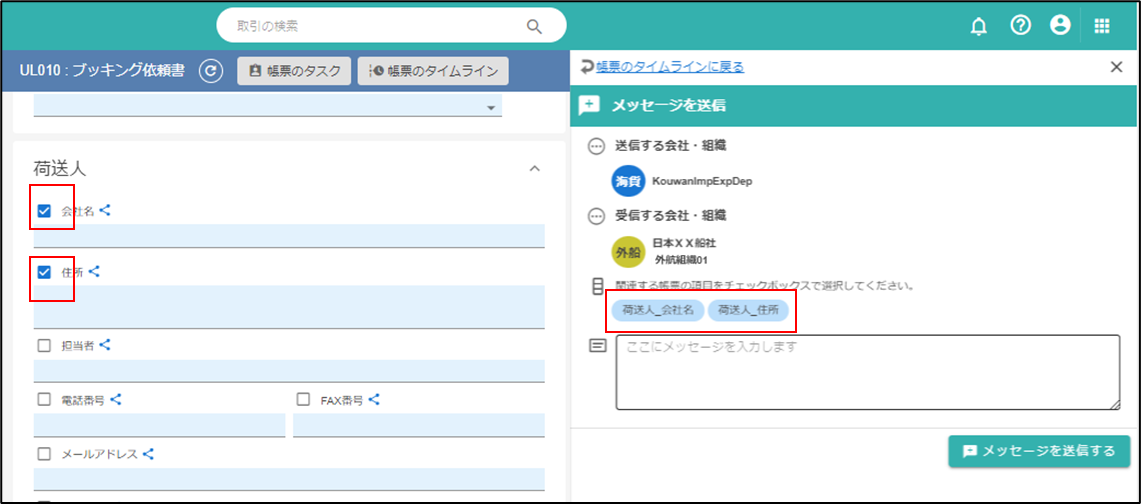The width and height of the screenshot is (1141, 504).
Task: Uncheck the 住所 checkbox
Action: point(44,272)
